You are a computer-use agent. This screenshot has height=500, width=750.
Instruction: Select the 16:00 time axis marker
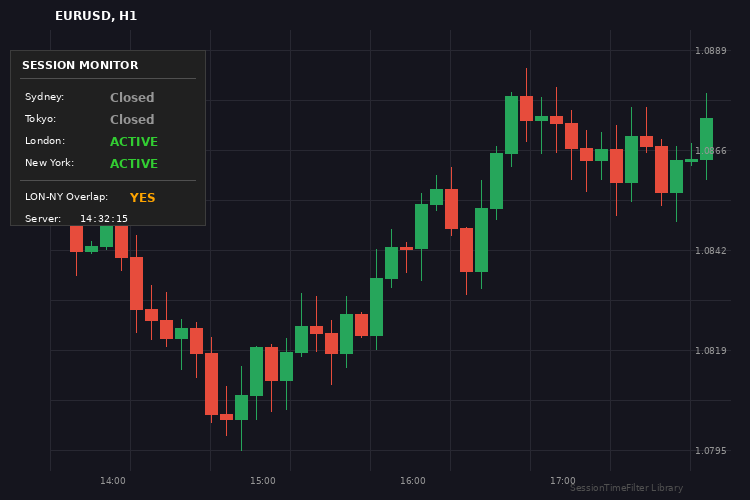(x=413, y=481)
